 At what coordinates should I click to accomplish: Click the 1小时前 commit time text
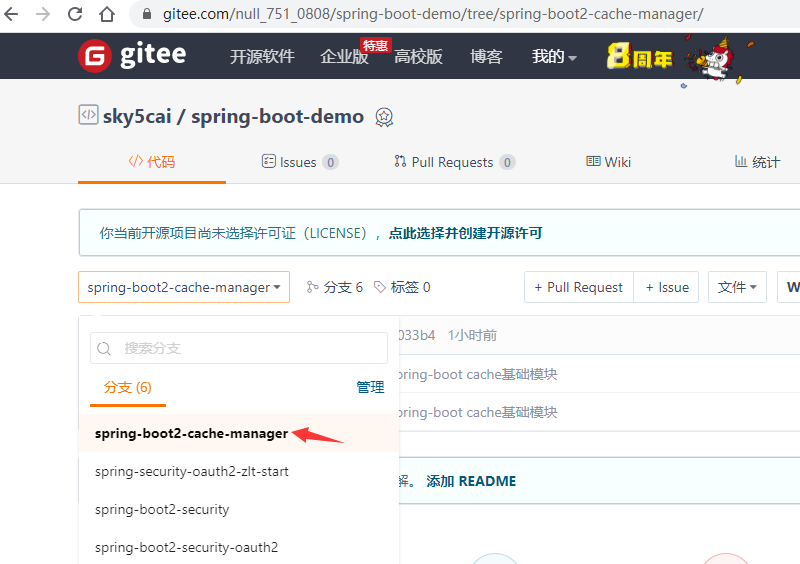pyautogui.click(x=472, y=335)
